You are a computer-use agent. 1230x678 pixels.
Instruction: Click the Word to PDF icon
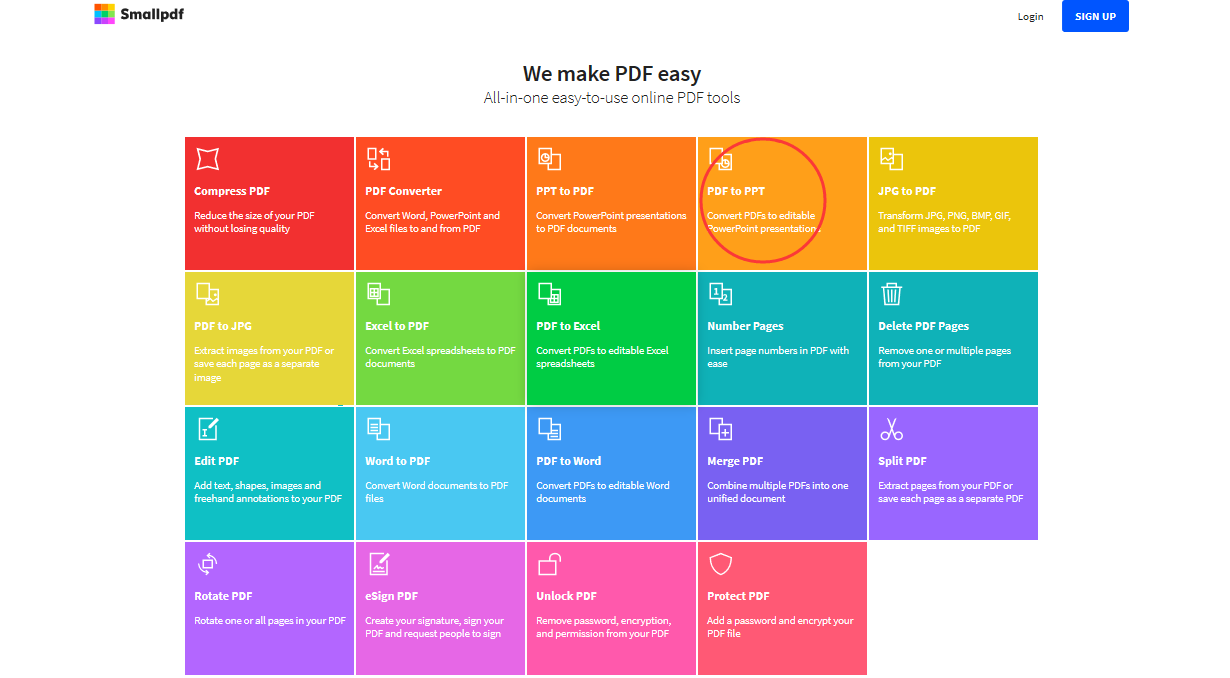[378, 429]
